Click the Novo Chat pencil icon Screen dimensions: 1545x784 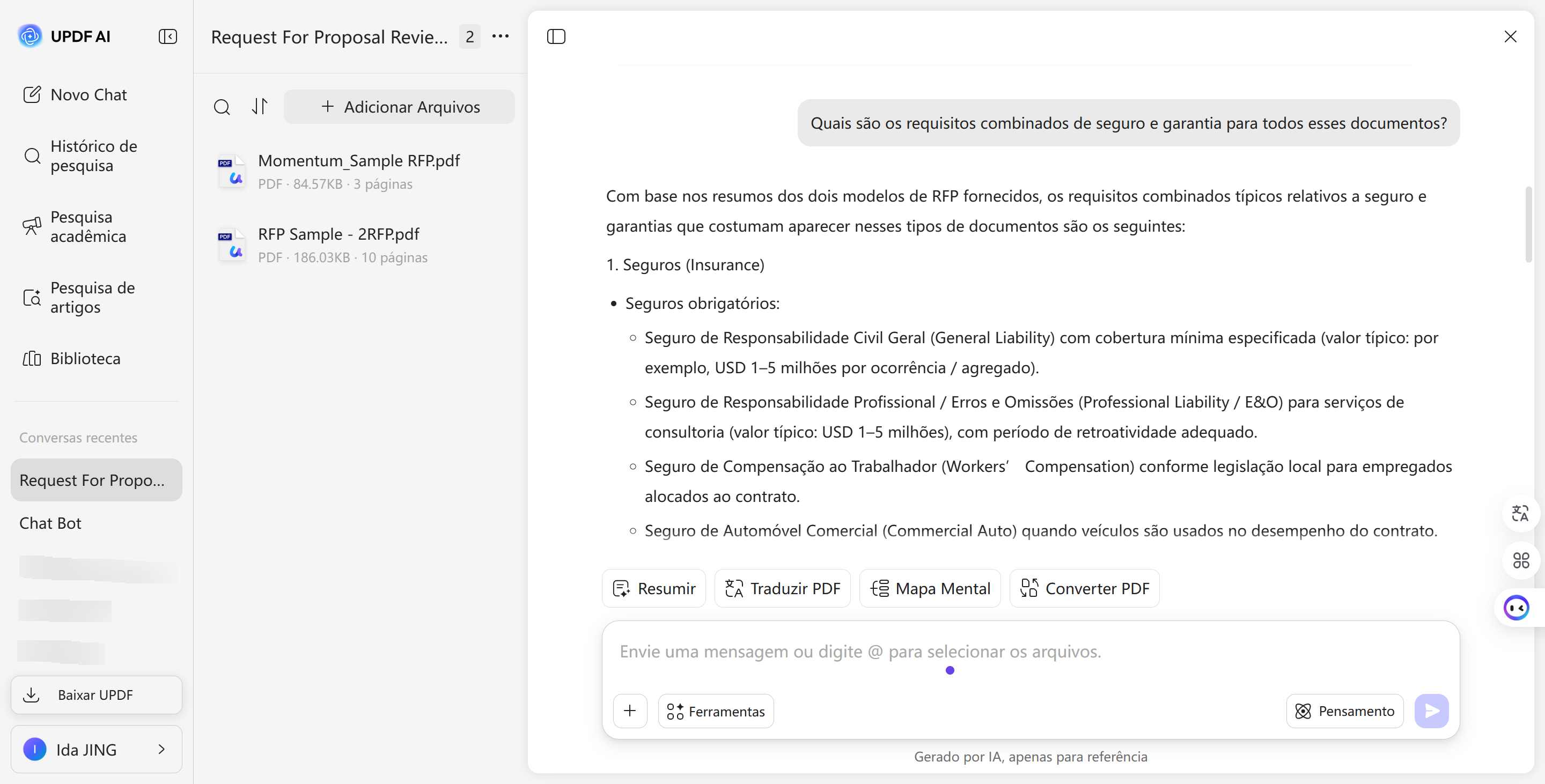[32, 95]
